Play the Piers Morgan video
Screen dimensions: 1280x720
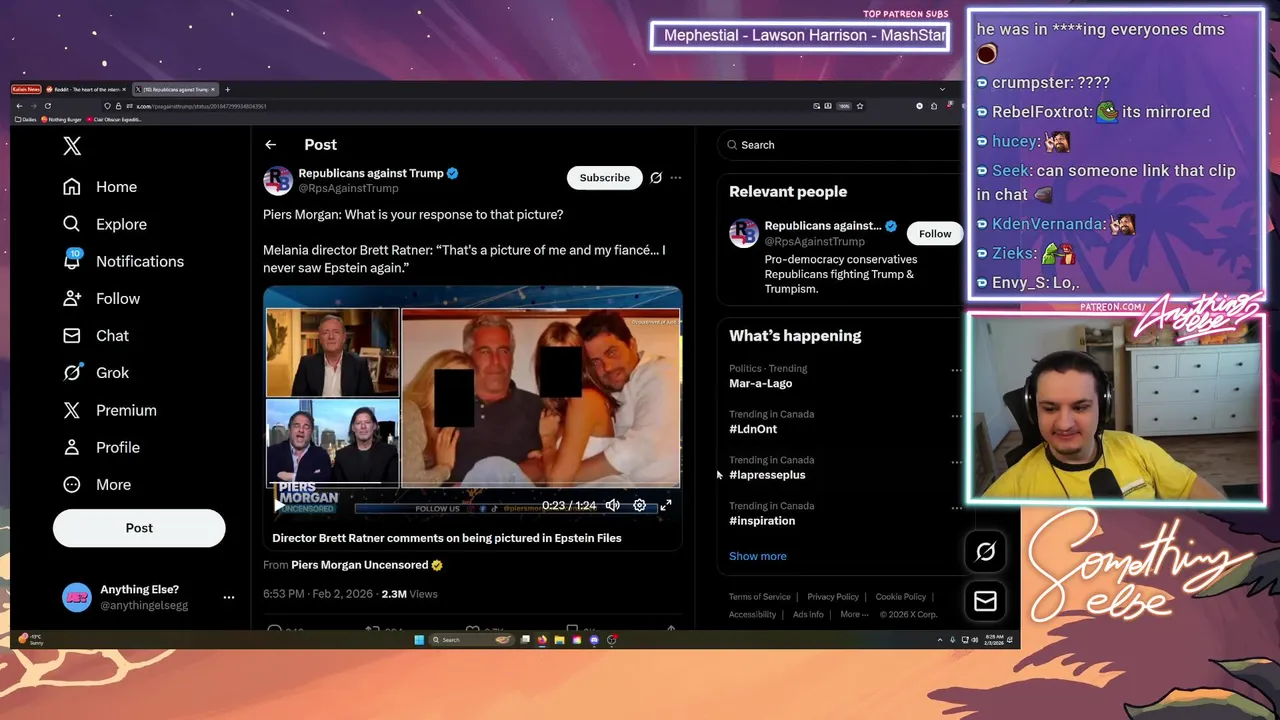point(279,505)
